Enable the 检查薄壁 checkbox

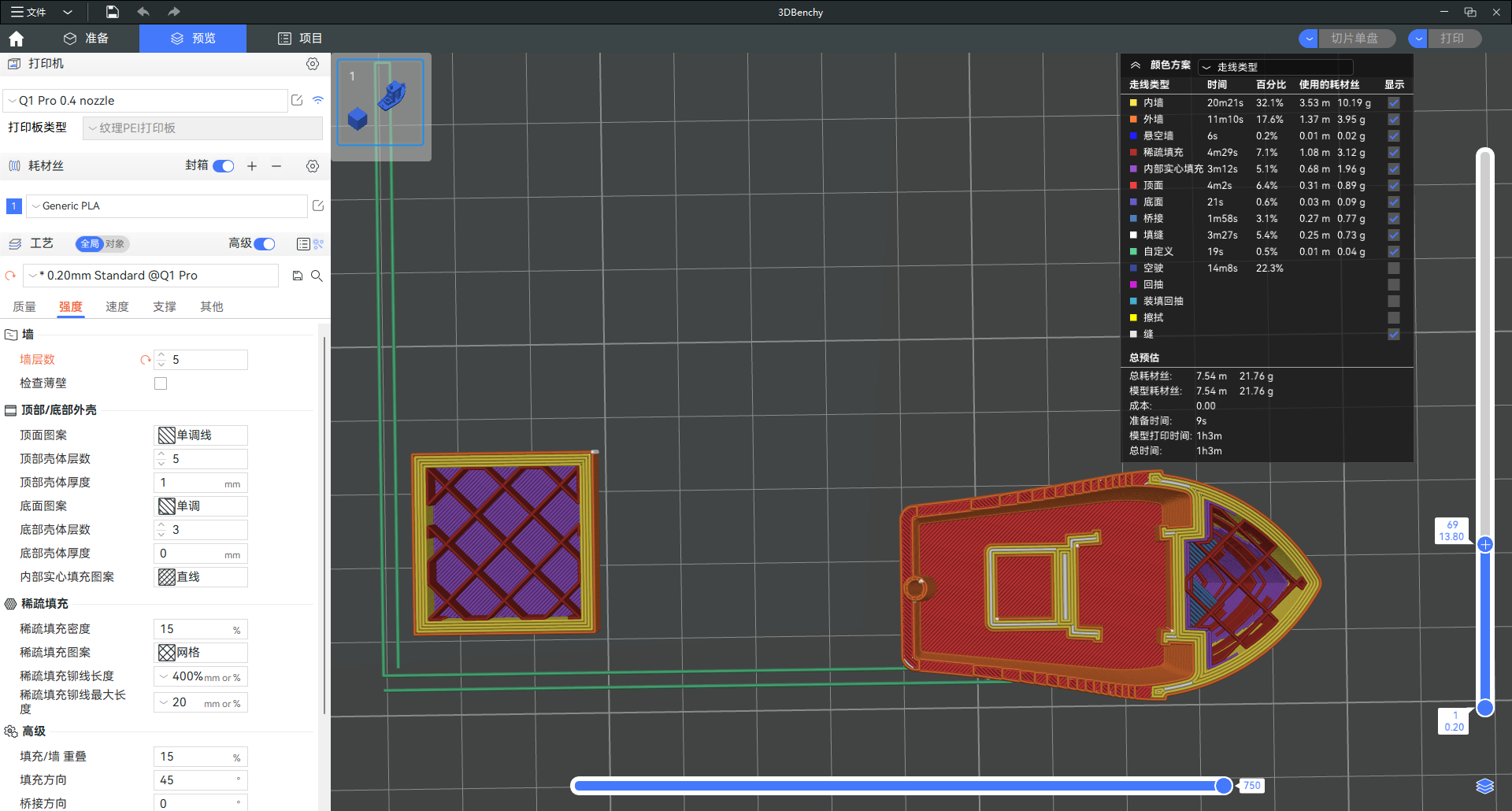[x=161, y=383]
